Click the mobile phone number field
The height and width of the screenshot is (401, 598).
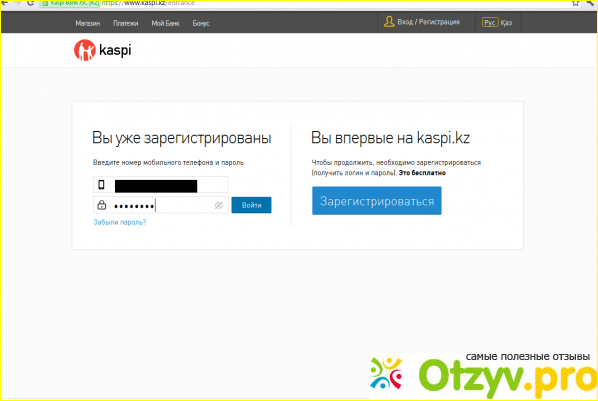coord(161,185)
